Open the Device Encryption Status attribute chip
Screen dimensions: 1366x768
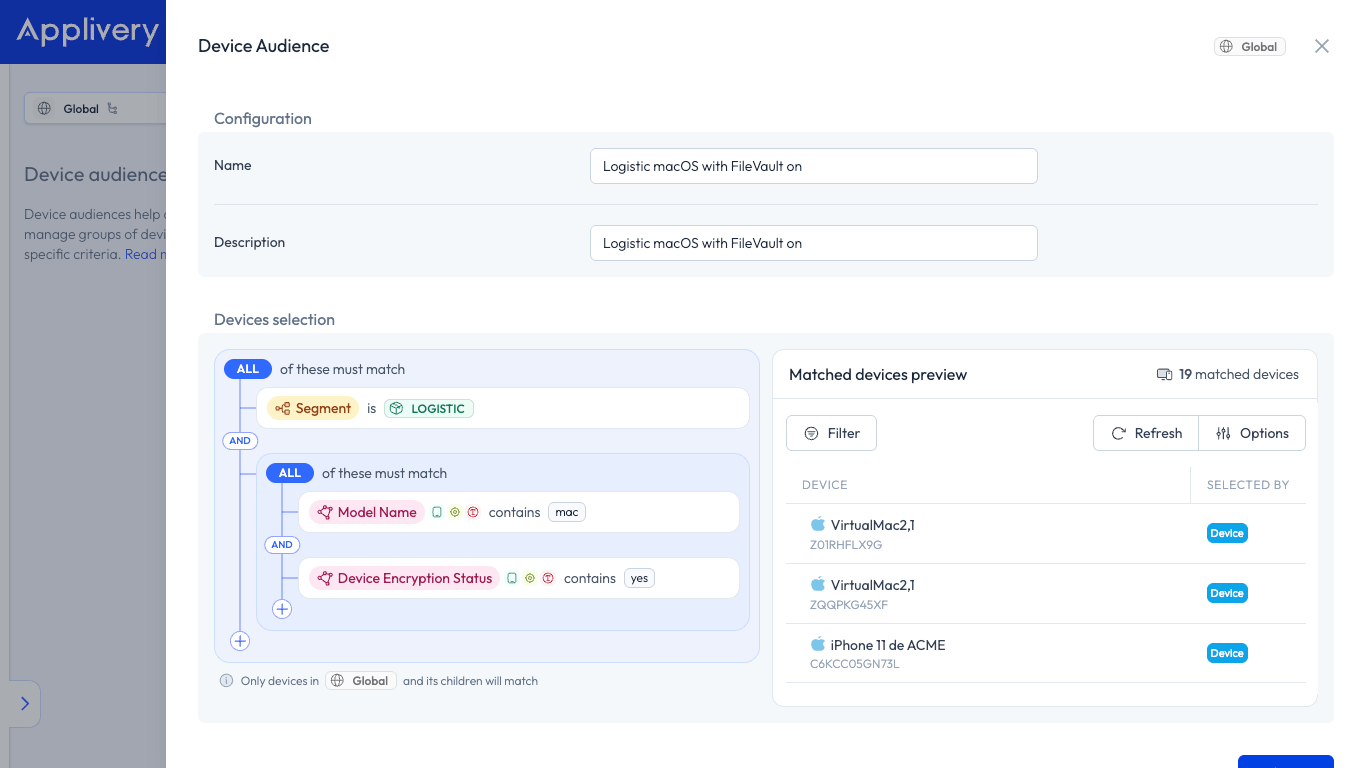click(404, 578)
